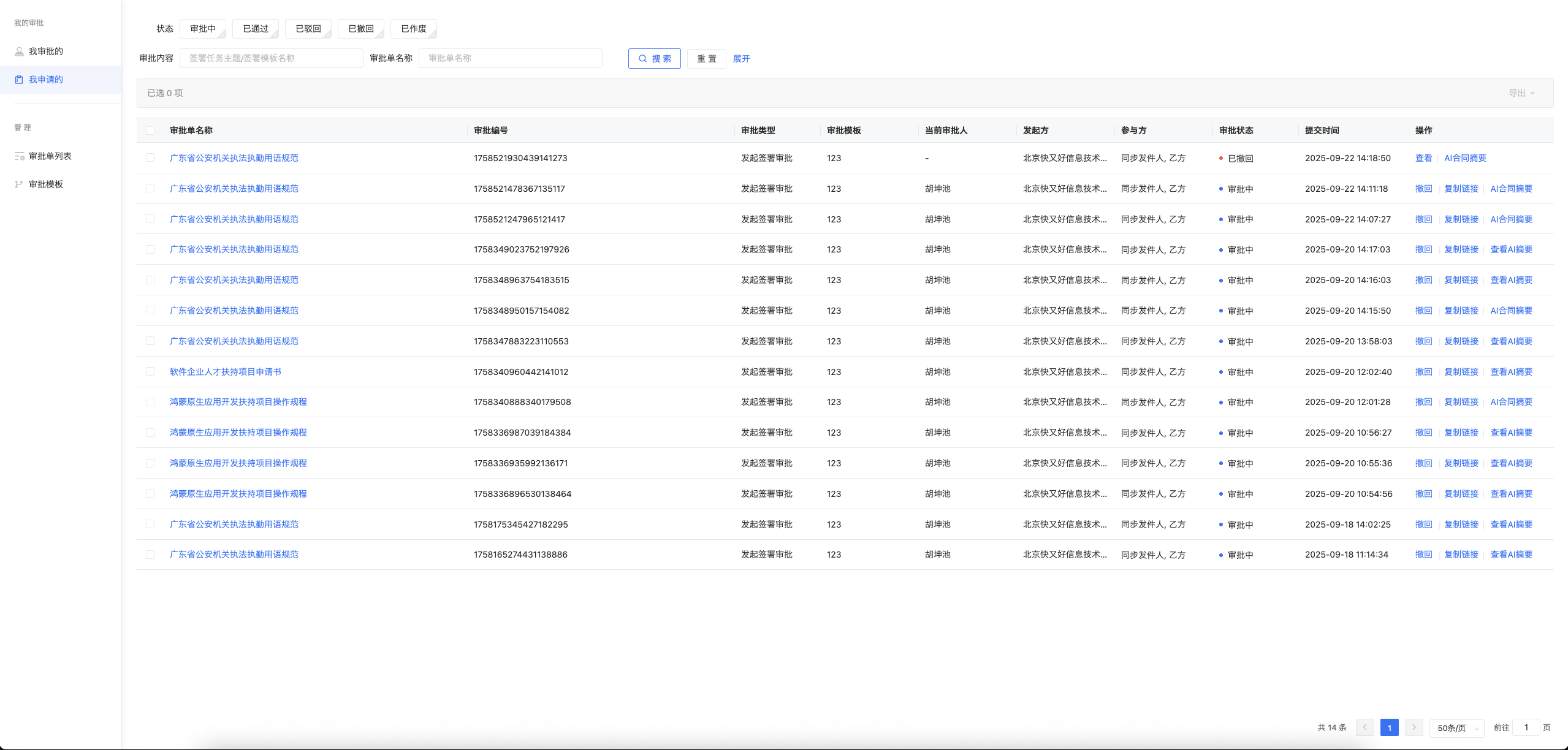Viewport: 1568px width, 750px height.
Task: Click the magnifier icon in 搜索 button
Action: (642, 59)
